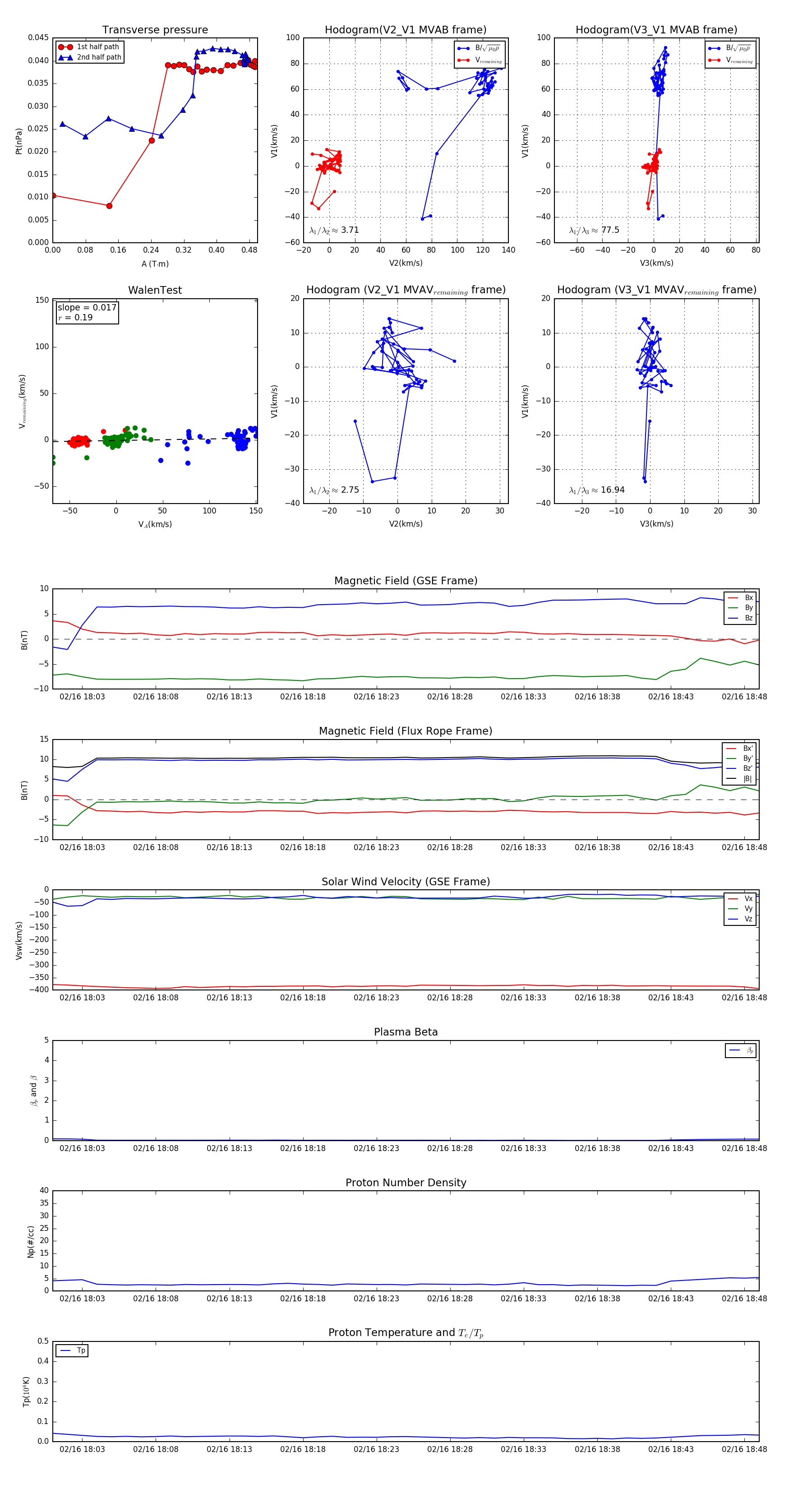812x1489 pixels.
Task: Click the 'r = 0.19' annotation
Action: (75, 317)
